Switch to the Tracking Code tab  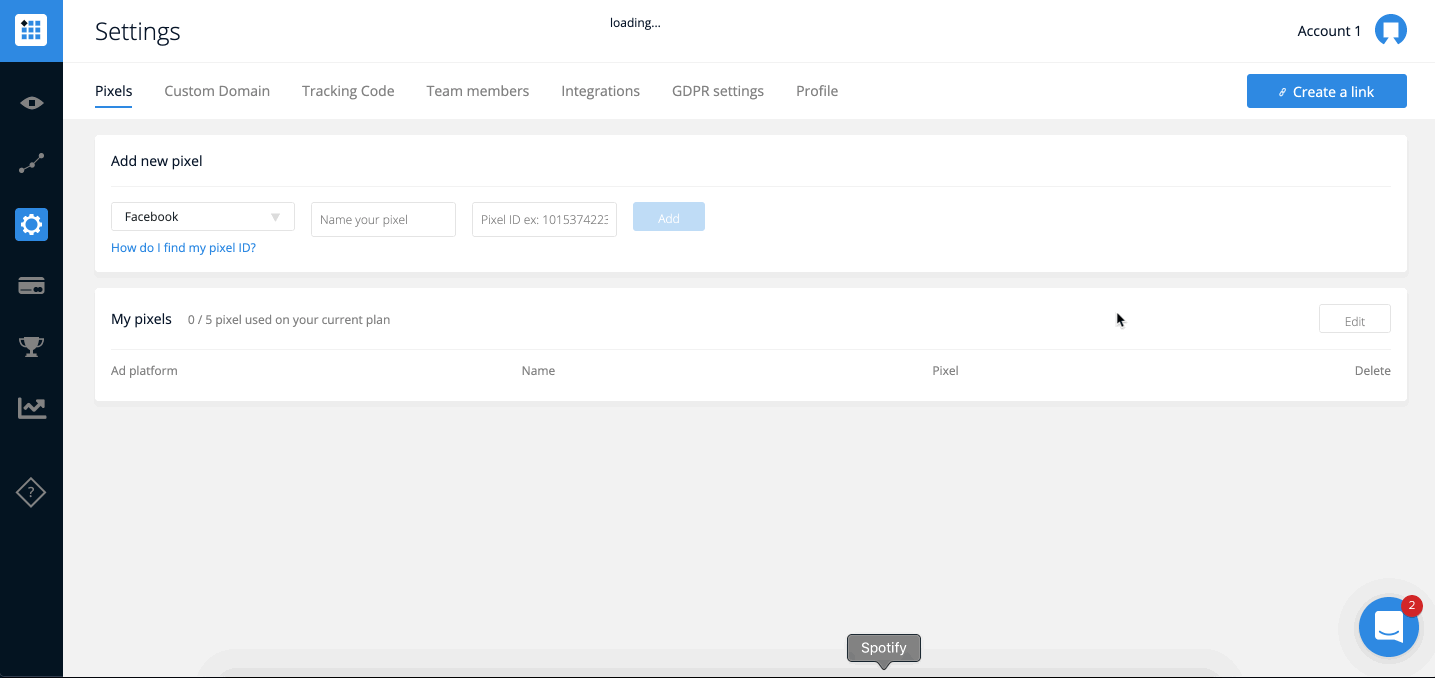(348, 91)
